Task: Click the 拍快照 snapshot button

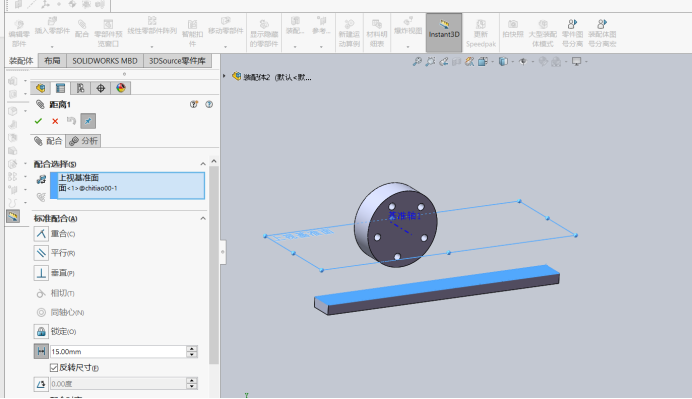Action: pyautogui.click(x=512, y=29)
